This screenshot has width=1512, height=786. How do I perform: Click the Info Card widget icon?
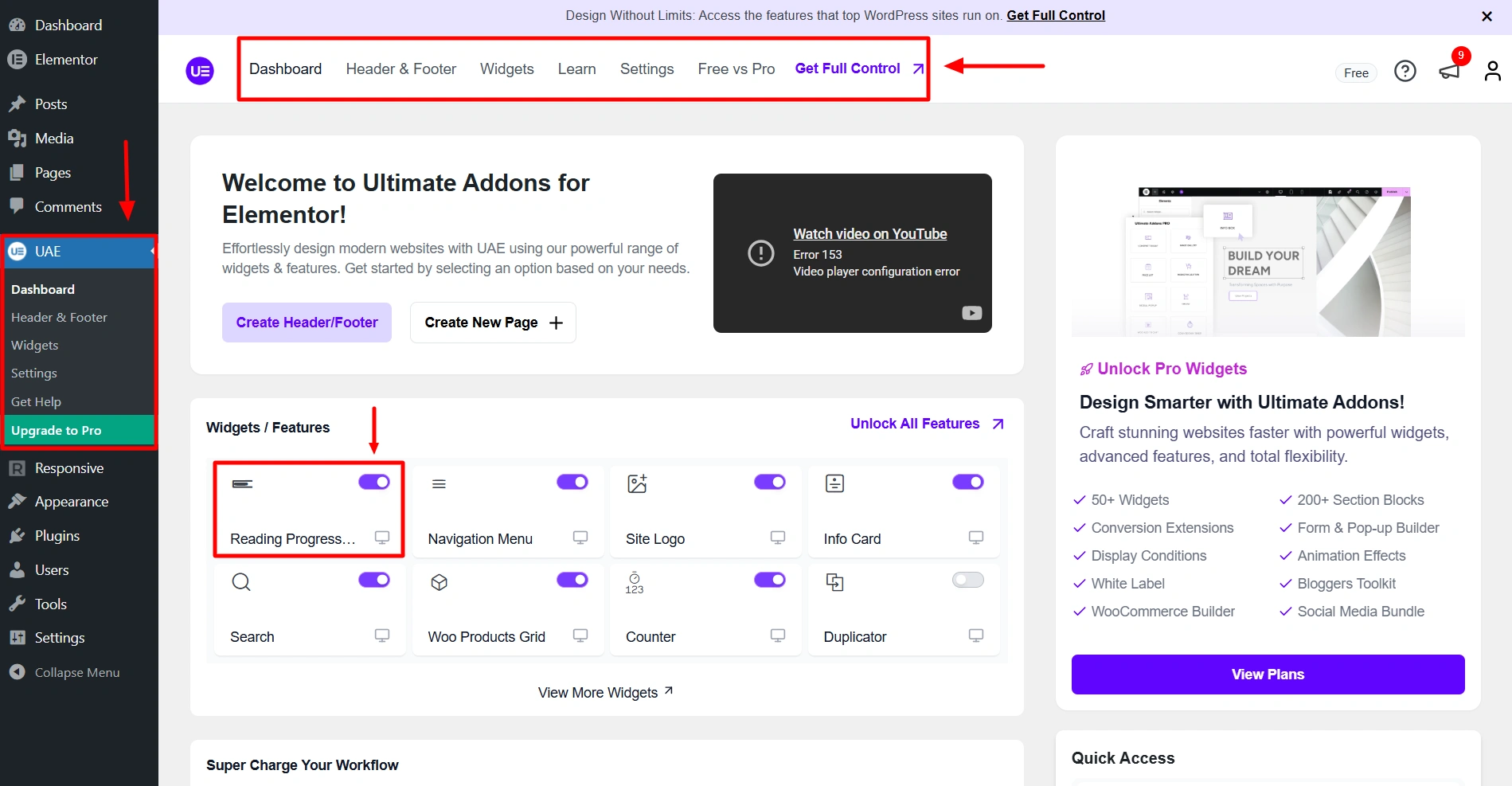[834, 483]
